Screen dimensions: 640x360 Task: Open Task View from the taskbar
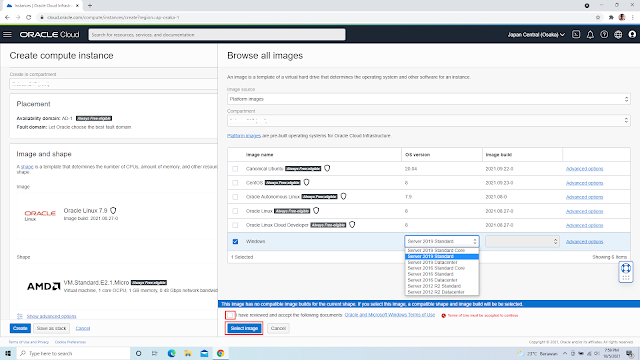(x=155, y=353)
